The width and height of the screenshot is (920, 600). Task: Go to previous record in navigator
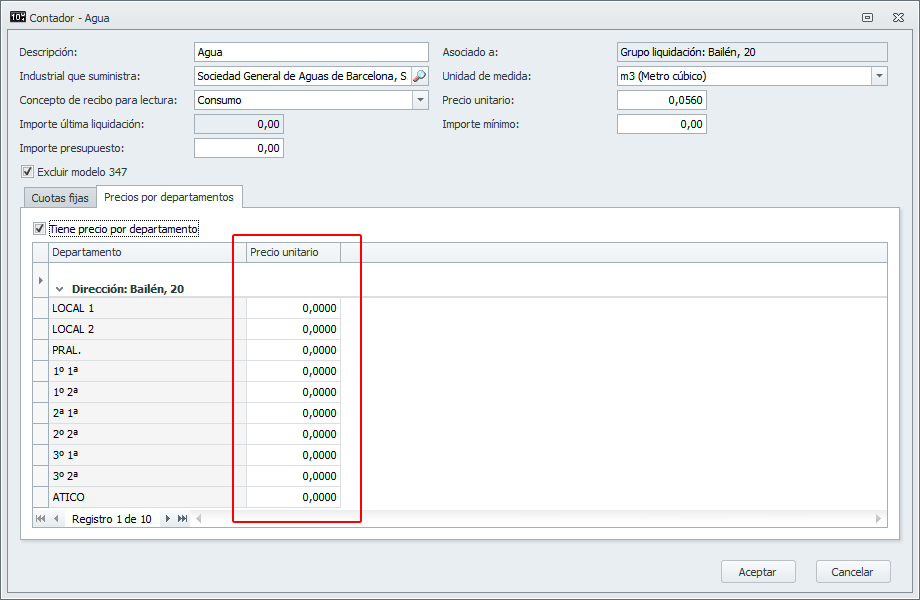pos(56,519)
